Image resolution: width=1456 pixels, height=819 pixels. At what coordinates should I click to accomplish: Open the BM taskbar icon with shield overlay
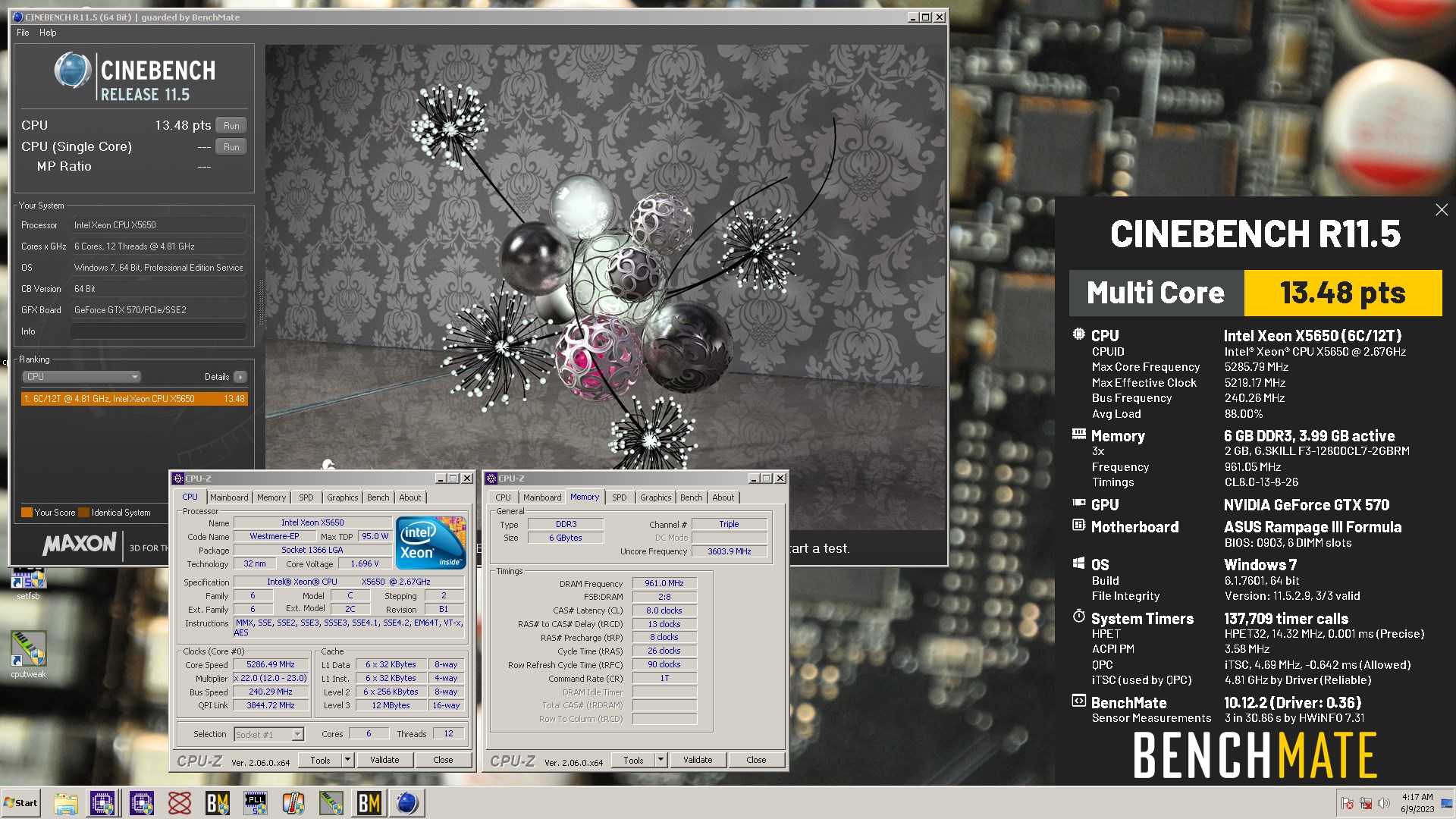pyautogui.click(x=218, y=803)
